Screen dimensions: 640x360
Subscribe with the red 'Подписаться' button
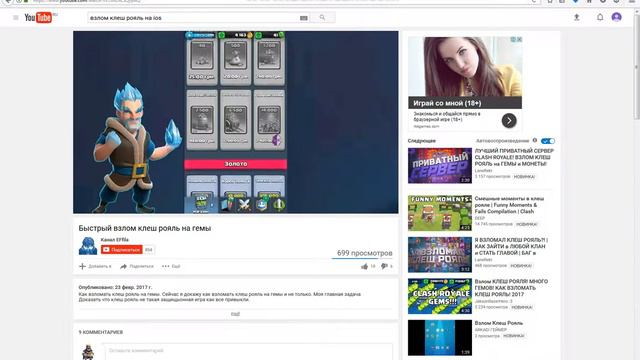point(122,250)
